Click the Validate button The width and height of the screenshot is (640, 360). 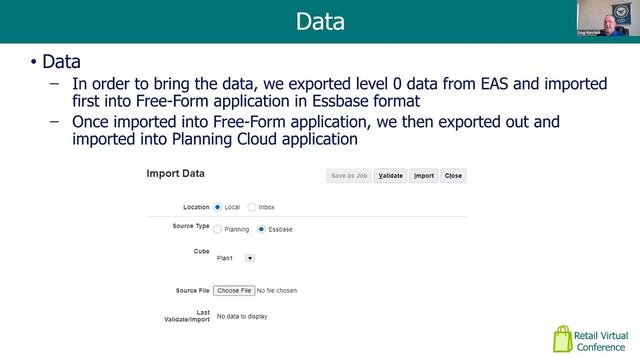390,176
